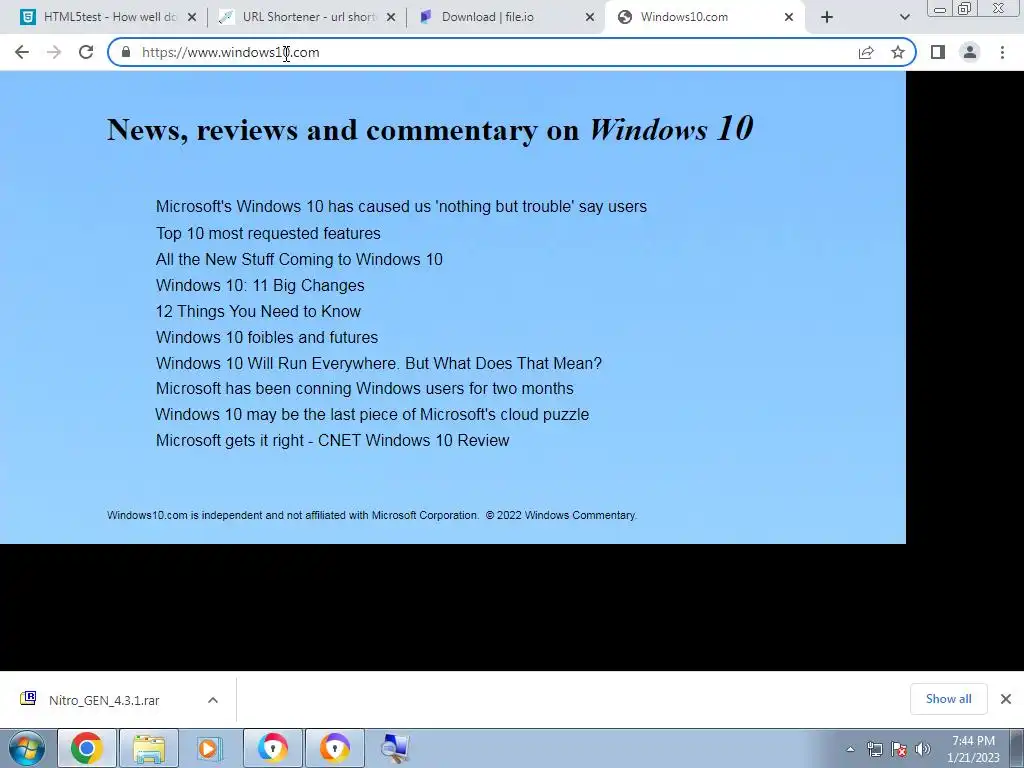Viewport: 1024px width, 768px height.
Task: Show hidden system tray icons
Action: [x=850, y=749]
